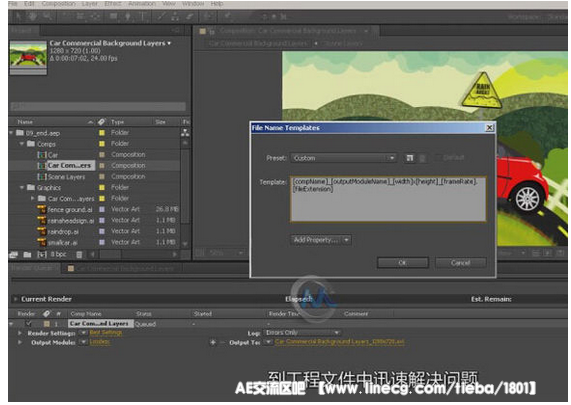Viewport: 571px width, 405px height.
Task: Close the File Name Templates dialog
Action: pos(490,127)
